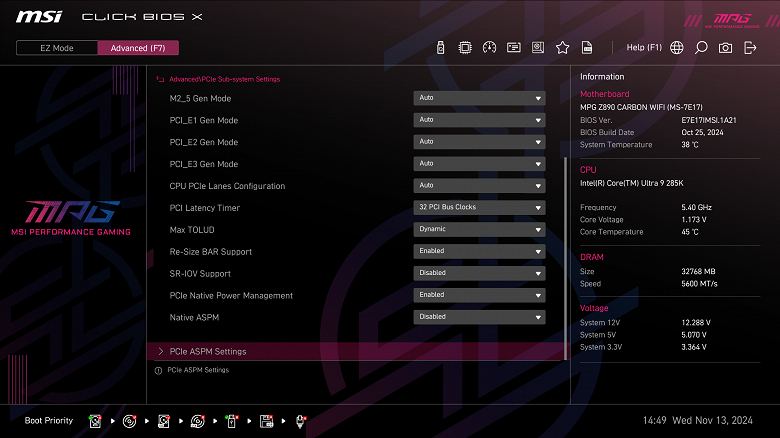Click the CPU heading in Information panel

(x=588, y=170)
